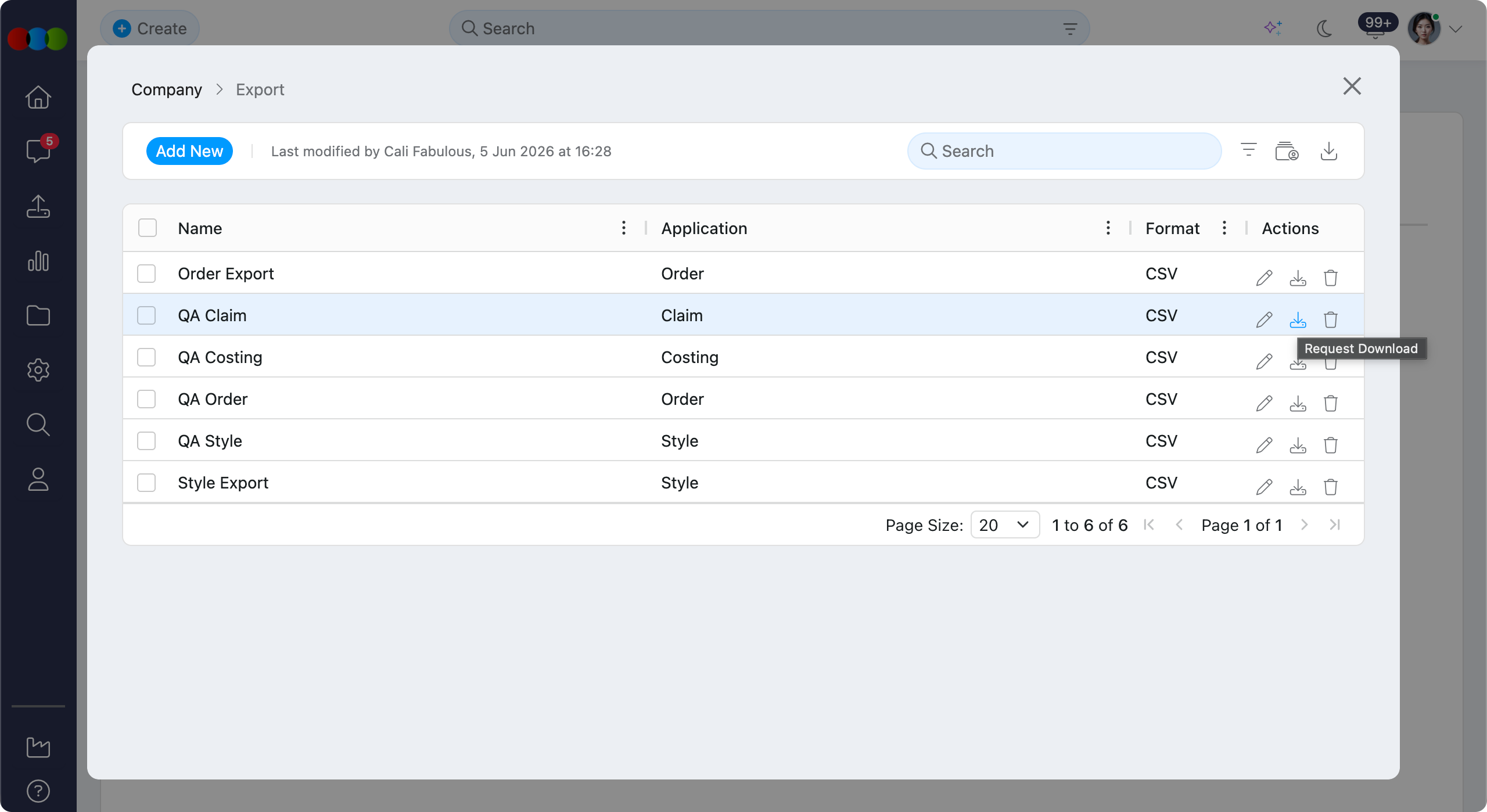This screenshot has height=812, width=1487.
Task: Open the filter icon beside the Export search
Action: coord(1249,150)
